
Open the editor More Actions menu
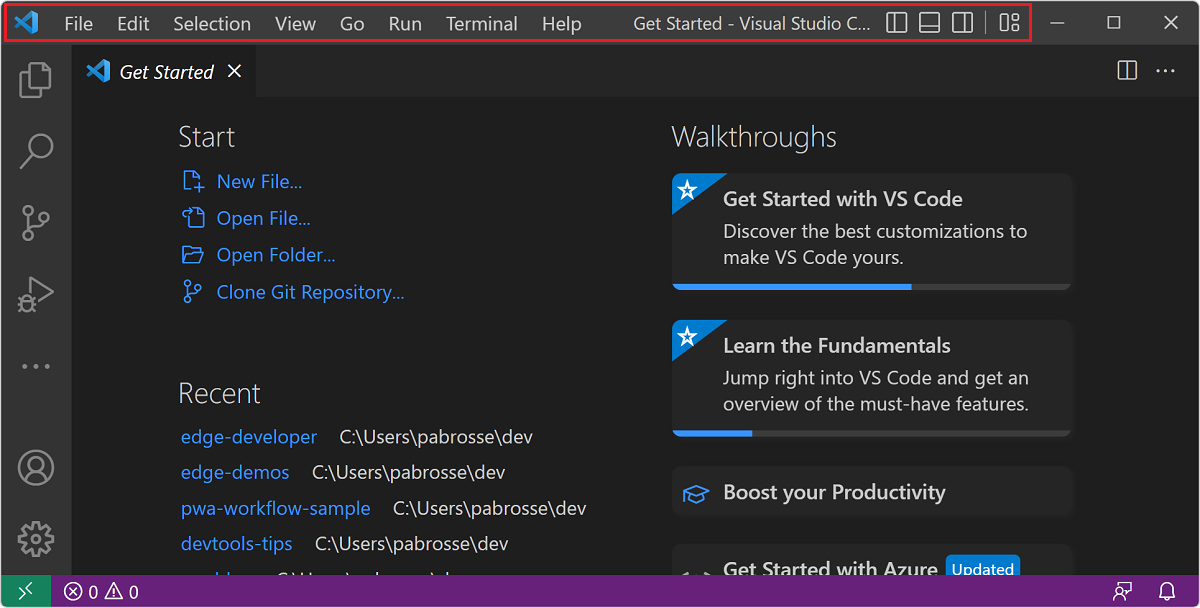click(1165, 70)
